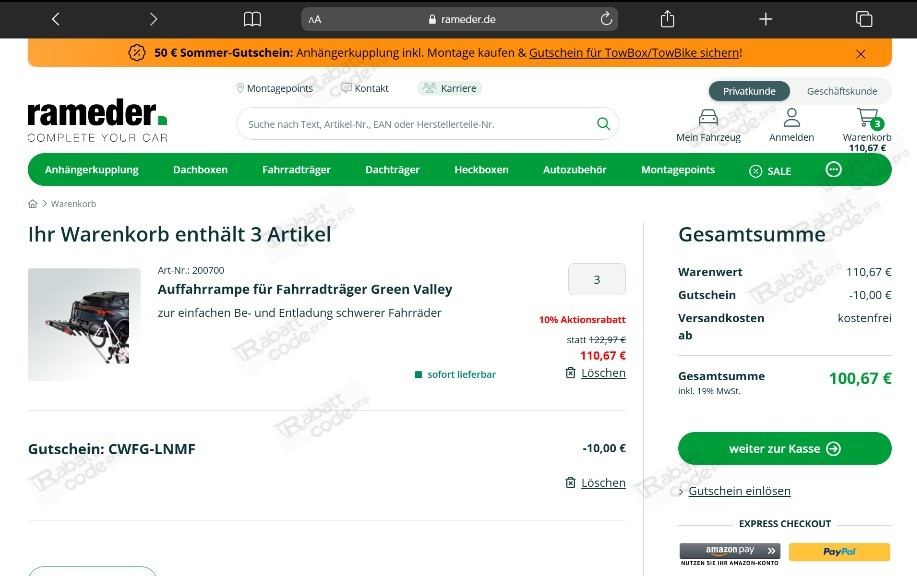The height and width of the screenshot is (576, 917).
Task: Open Safari bookmarks book icon
Action: point(252,19)
